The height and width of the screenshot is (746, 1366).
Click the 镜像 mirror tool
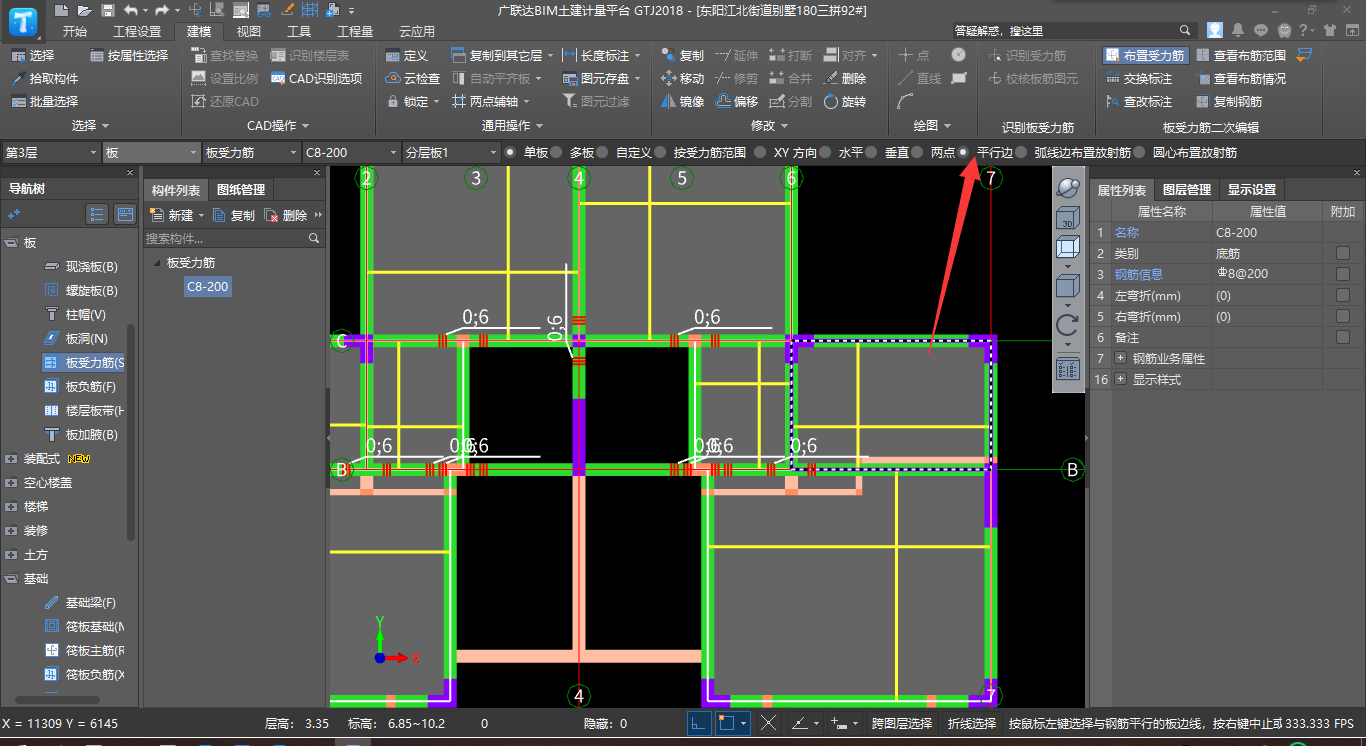pyautogui.click(x=683, y=102)
